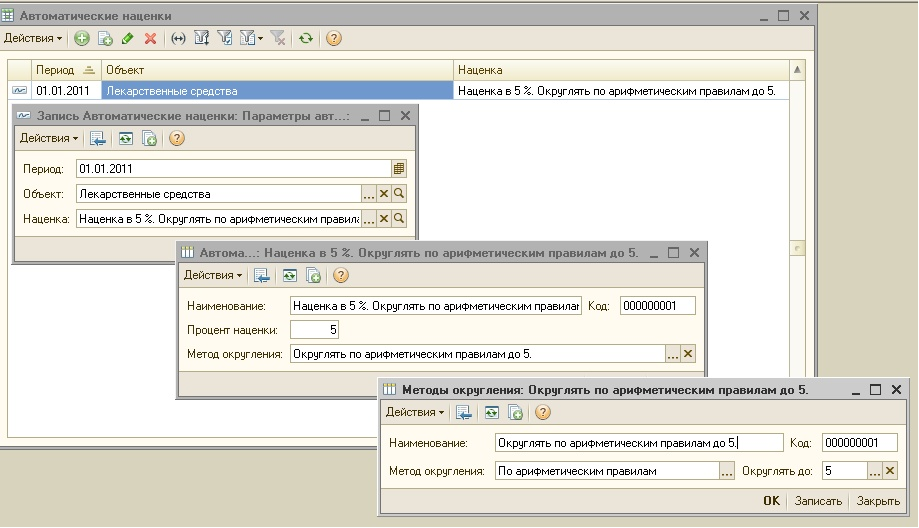Image resolution: width=919 pixels, height=528 pixels.
Task: Sort the list by Период column header
Action: (55, 70)
